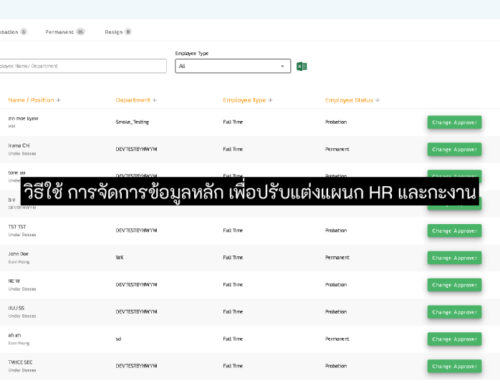
Task: Change Approver for zin moe kyaw
Action: pos(454,122)
